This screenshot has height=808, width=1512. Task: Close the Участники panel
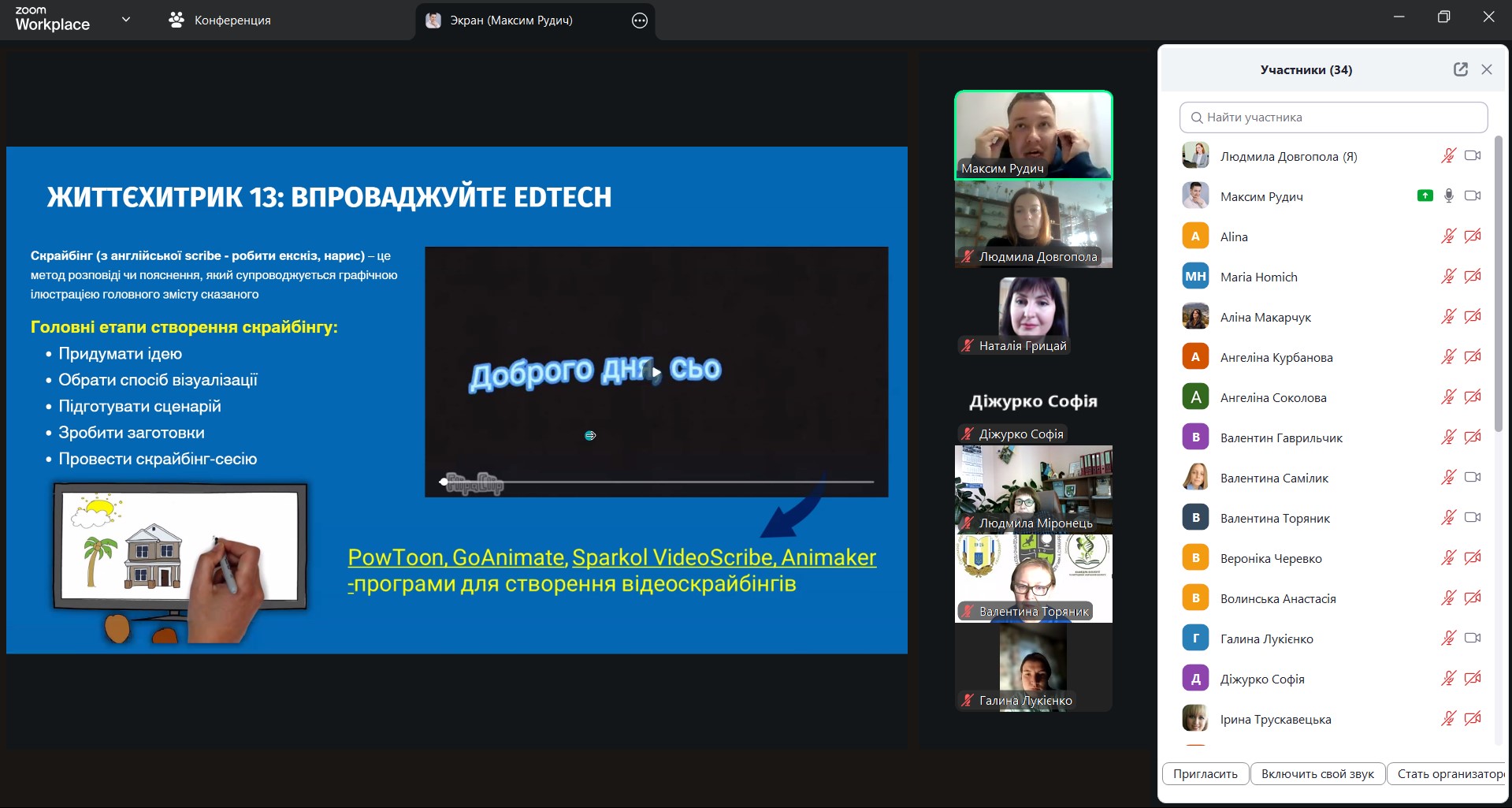pyautogui.click(x=1487, y=69)
